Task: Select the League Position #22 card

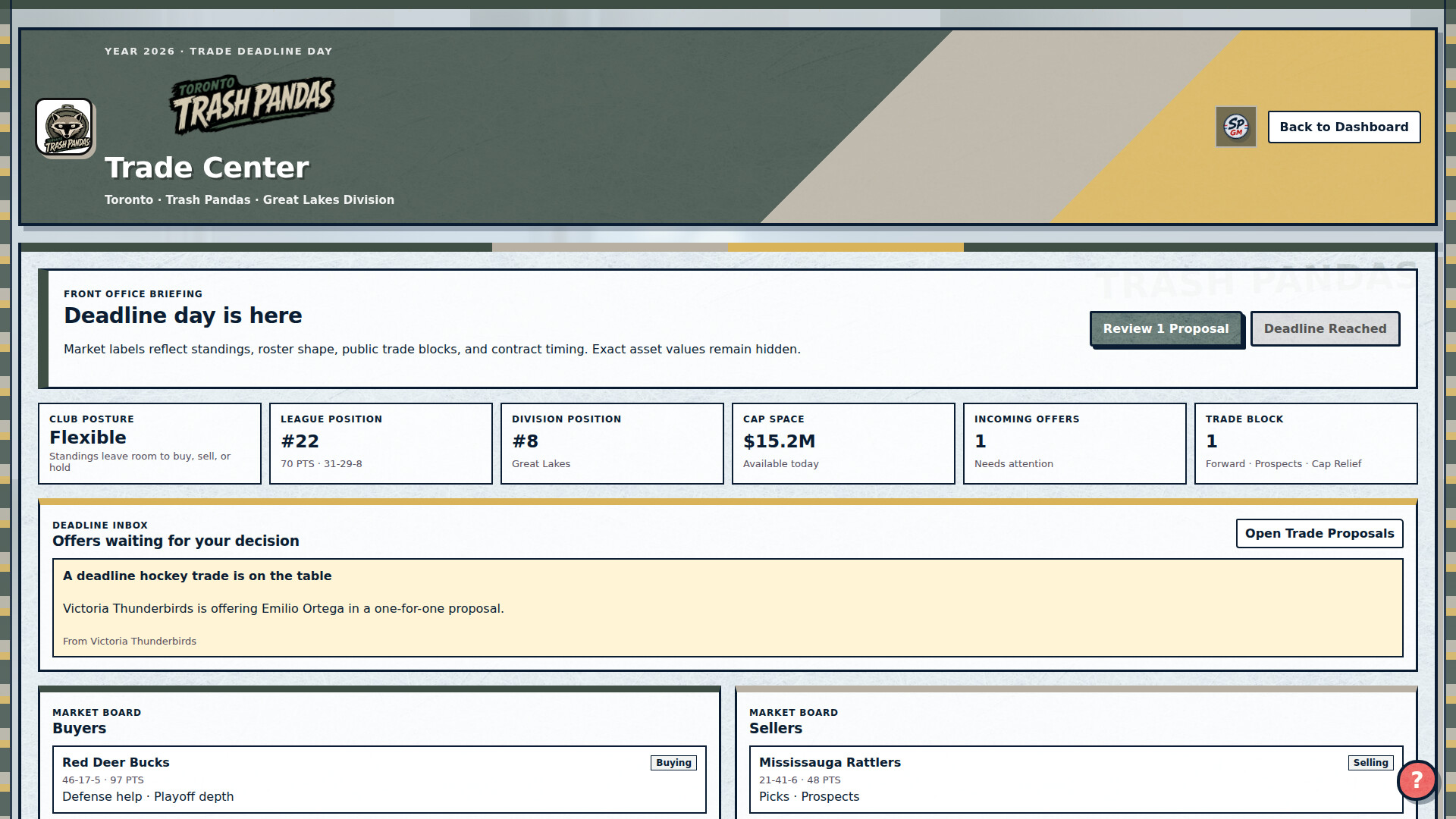Action: (x=381, y=444)
